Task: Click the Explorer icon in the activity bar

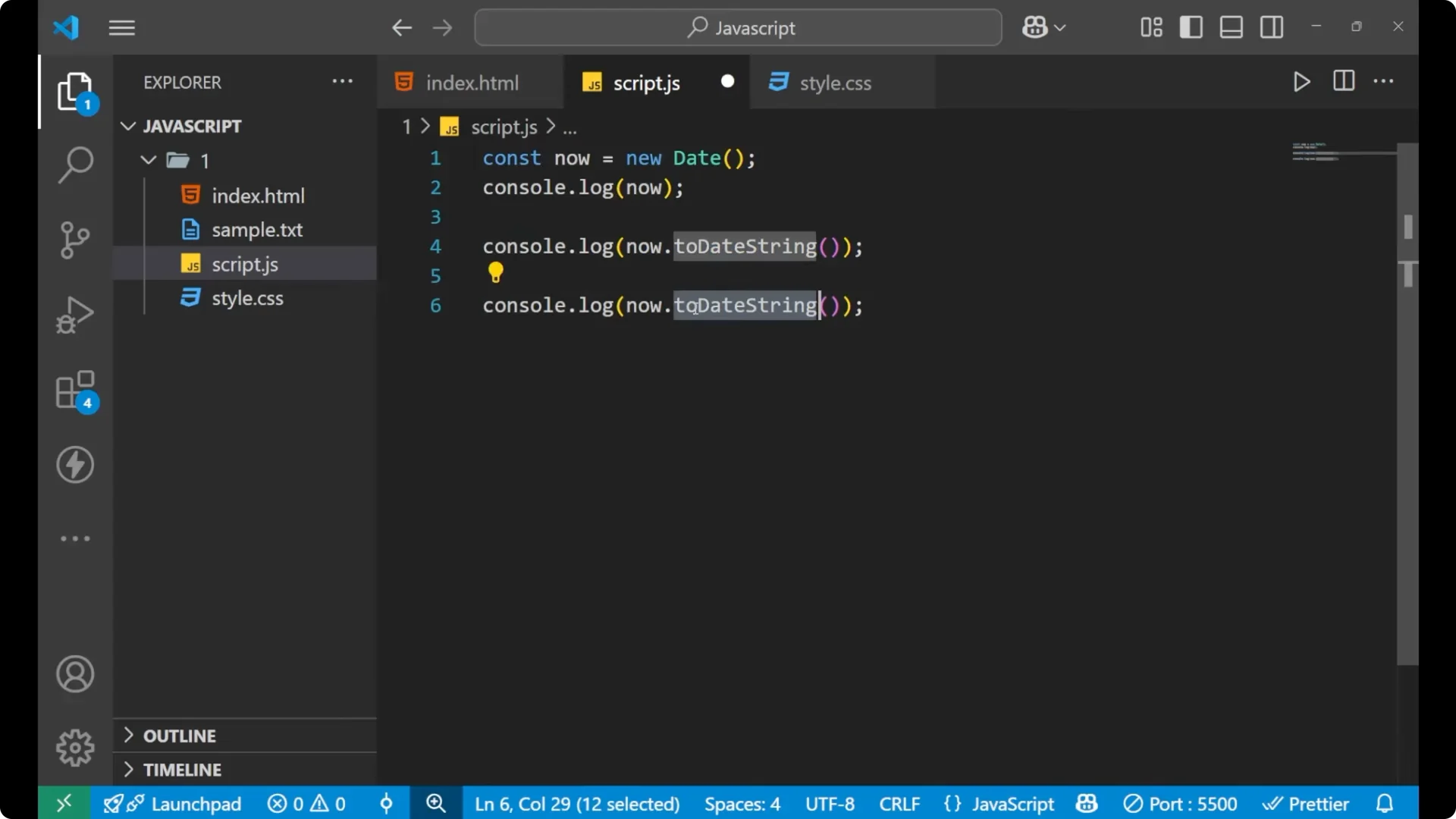Action: click(75, 91)
